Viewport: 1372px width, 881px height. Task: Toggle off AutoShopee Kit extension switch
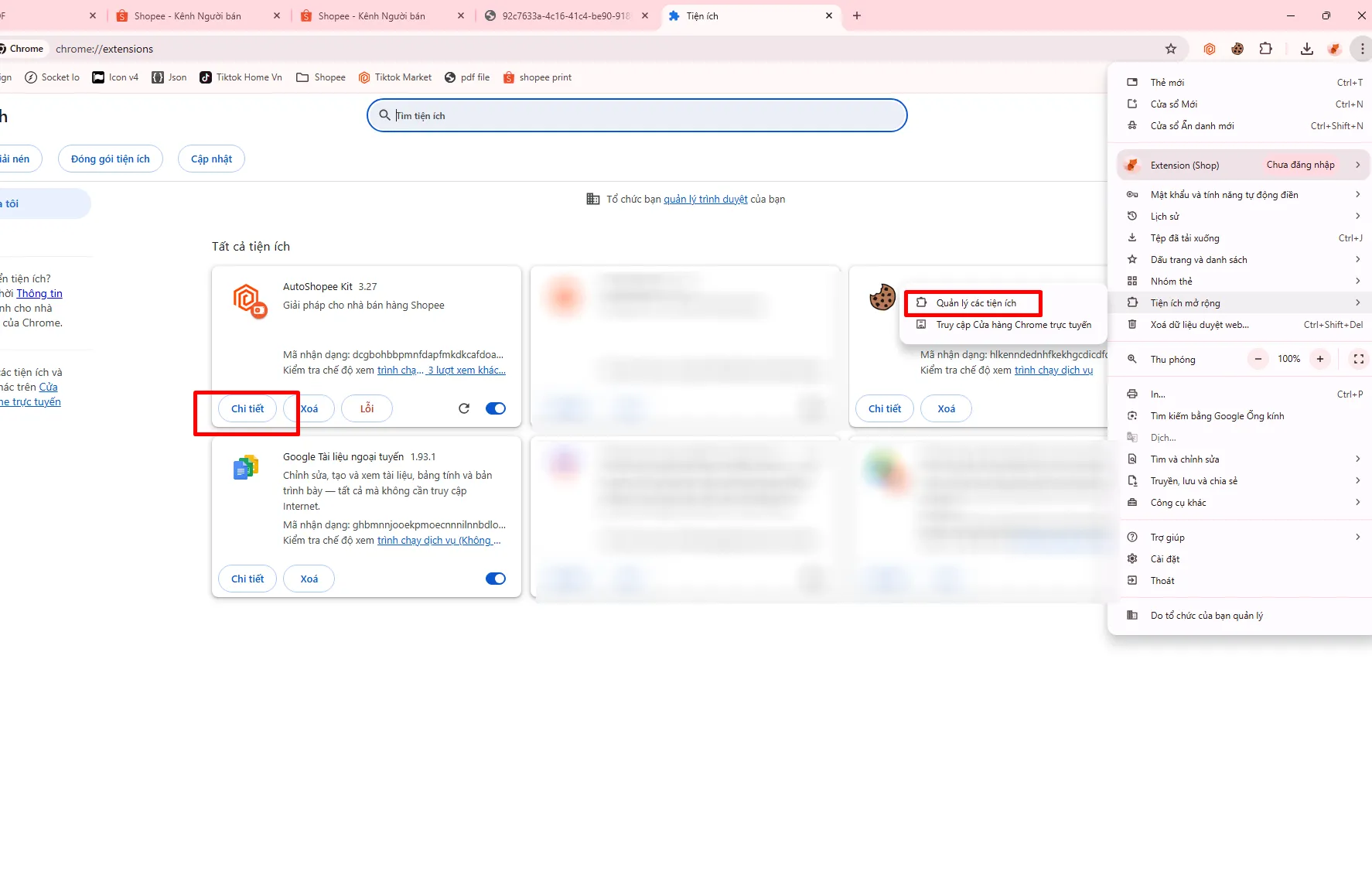click(496, 408)
